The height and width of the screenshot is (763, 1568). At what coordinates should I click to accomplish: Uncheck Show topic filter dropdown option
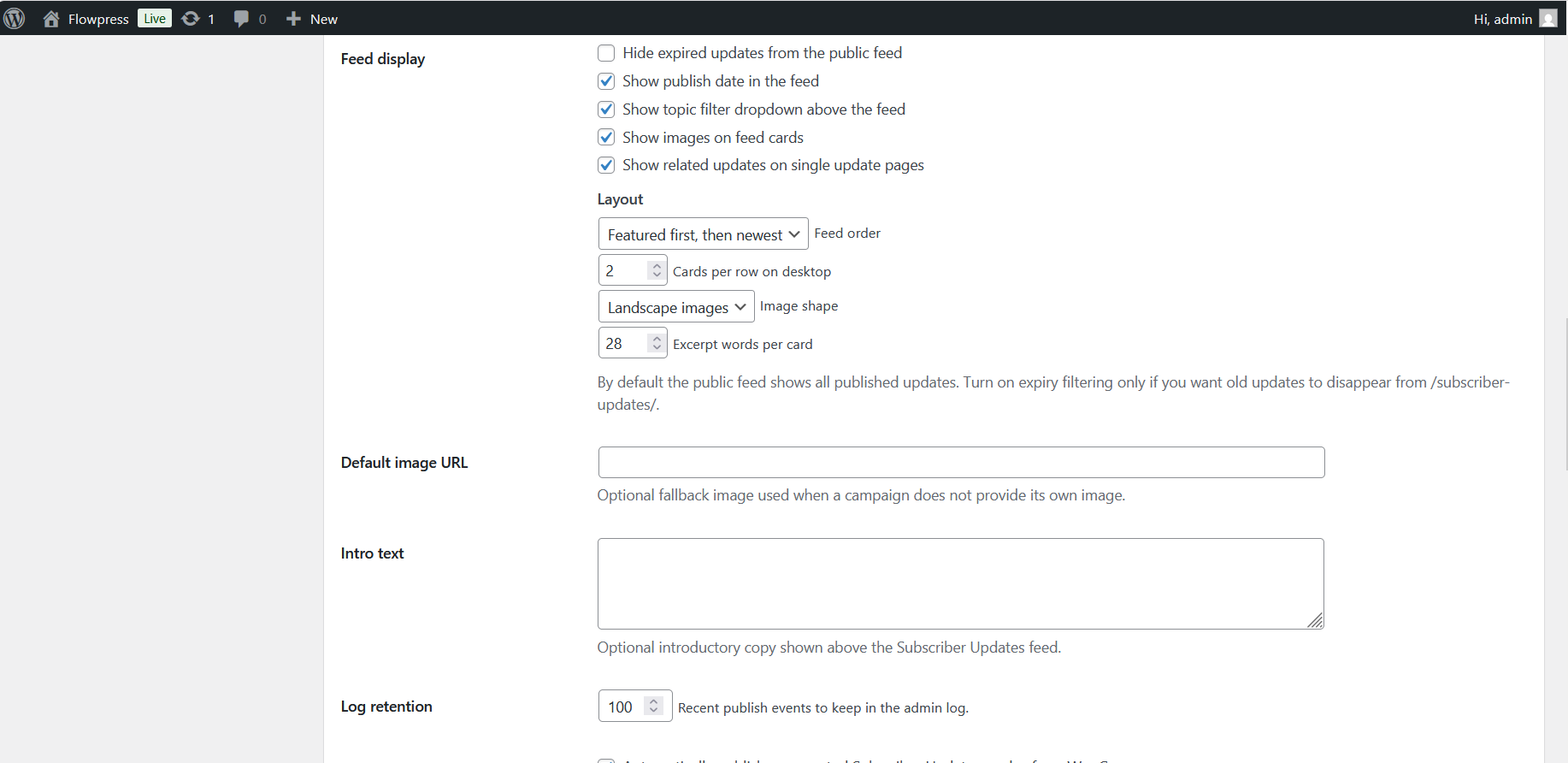point(606,109)
